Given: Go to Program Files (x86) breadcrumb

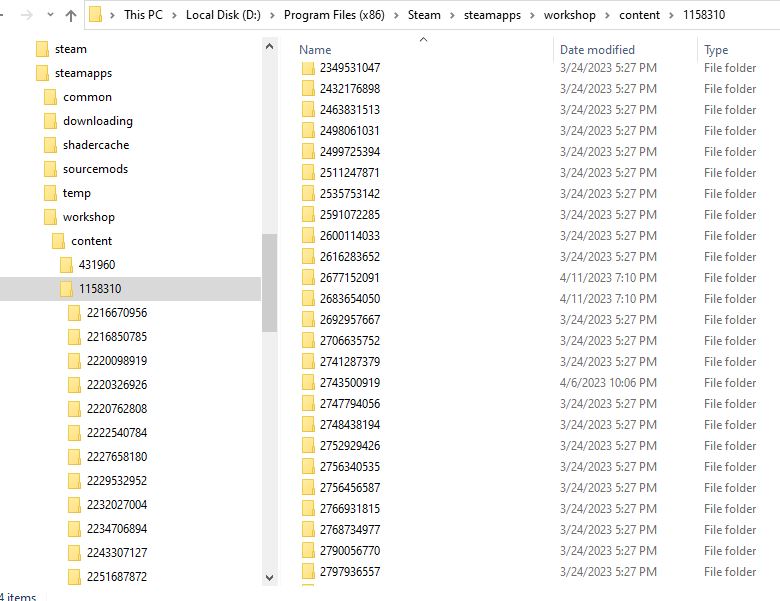Looking at the screenshot, I should pos(334,15).
